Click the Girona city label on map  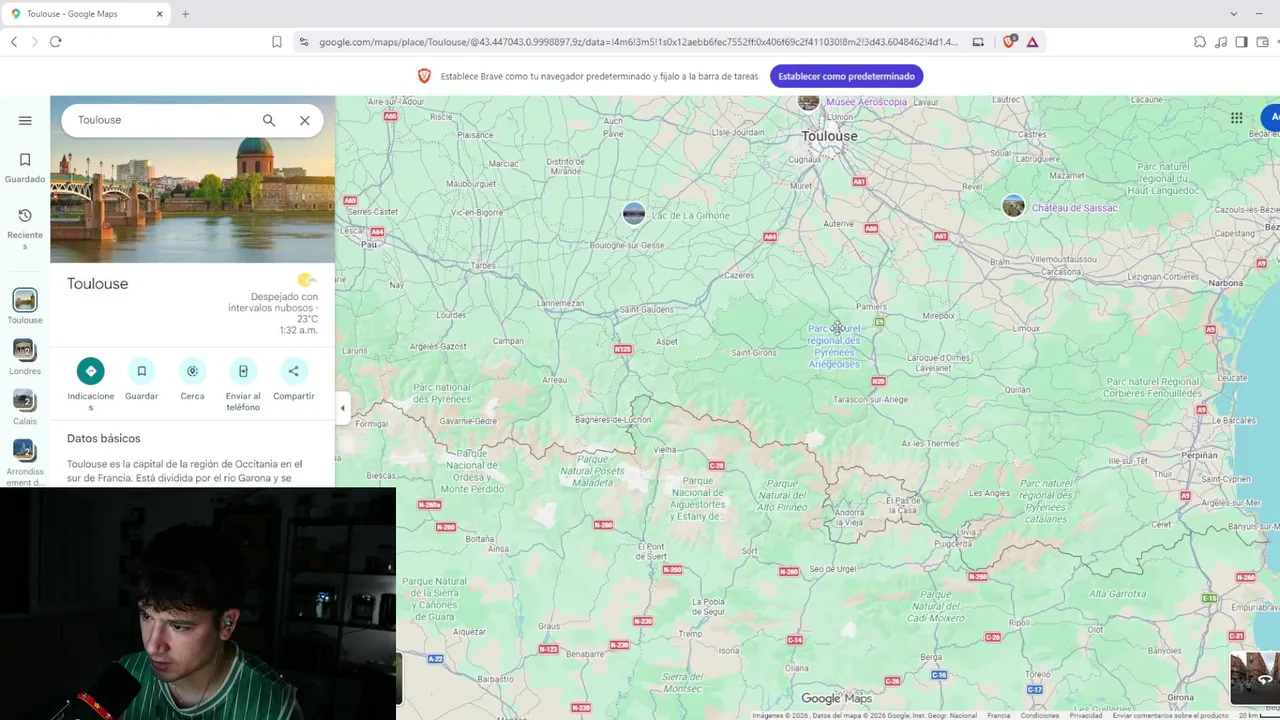pos(1180,697)
